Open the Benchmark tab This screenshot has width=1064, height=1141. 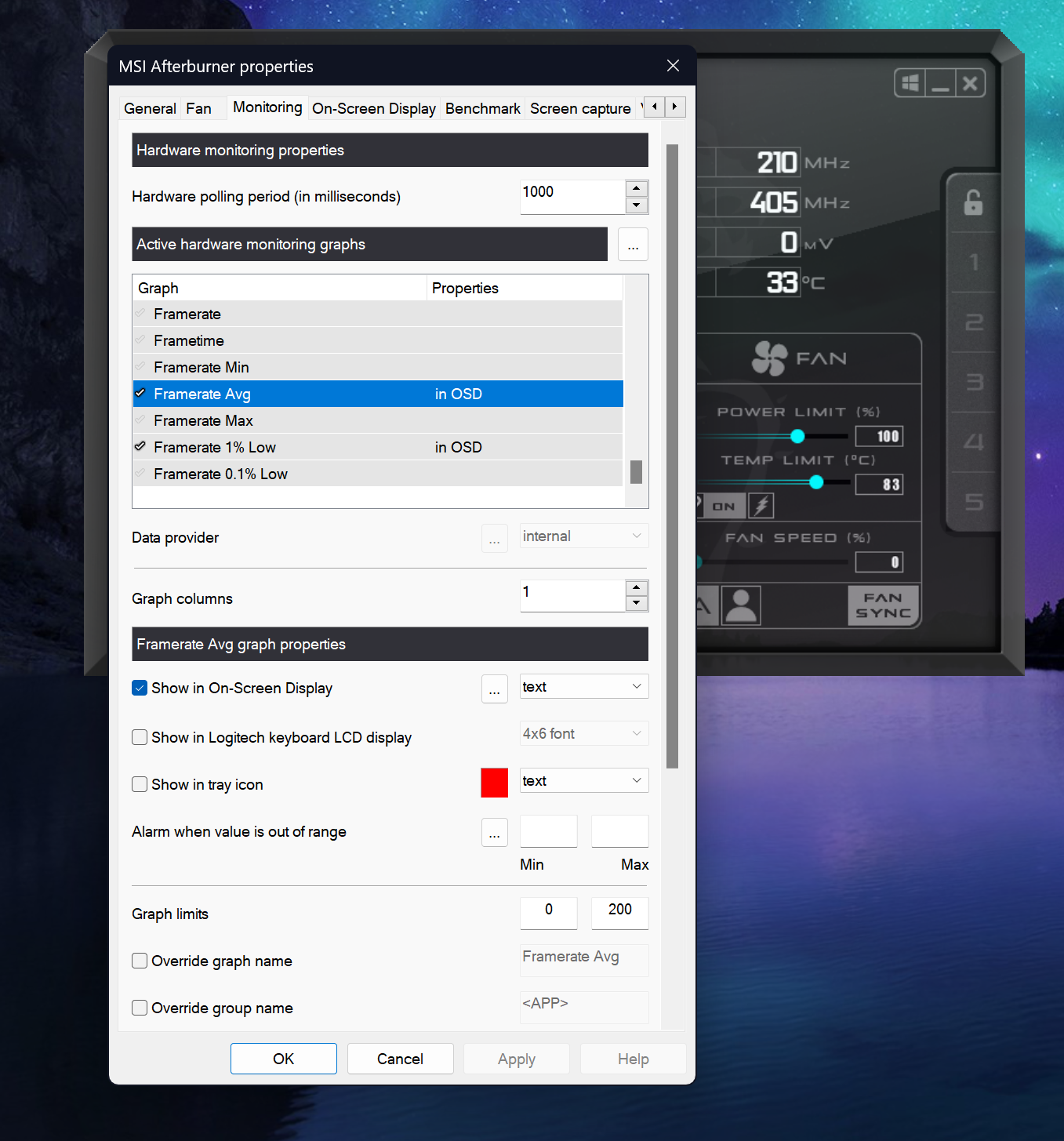point(483,108)
